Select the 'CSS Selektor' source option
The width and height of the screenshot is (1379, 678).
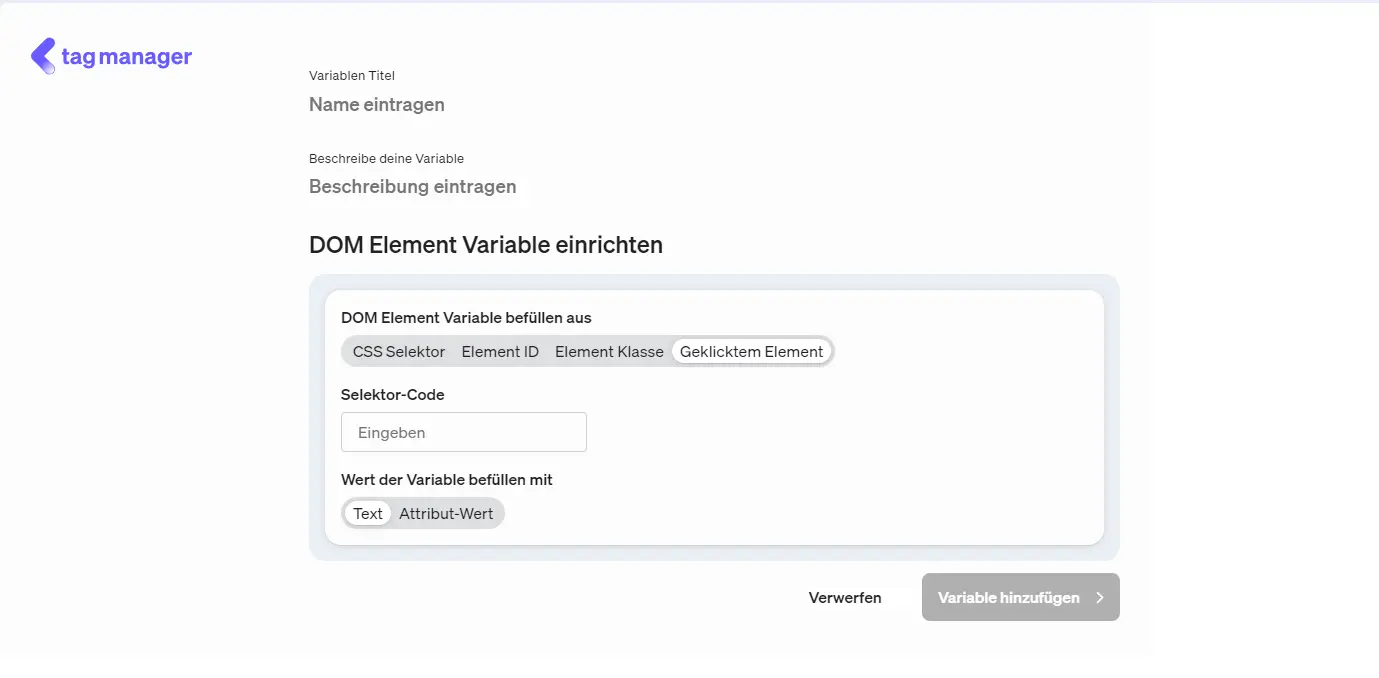(x=397, y=351)
